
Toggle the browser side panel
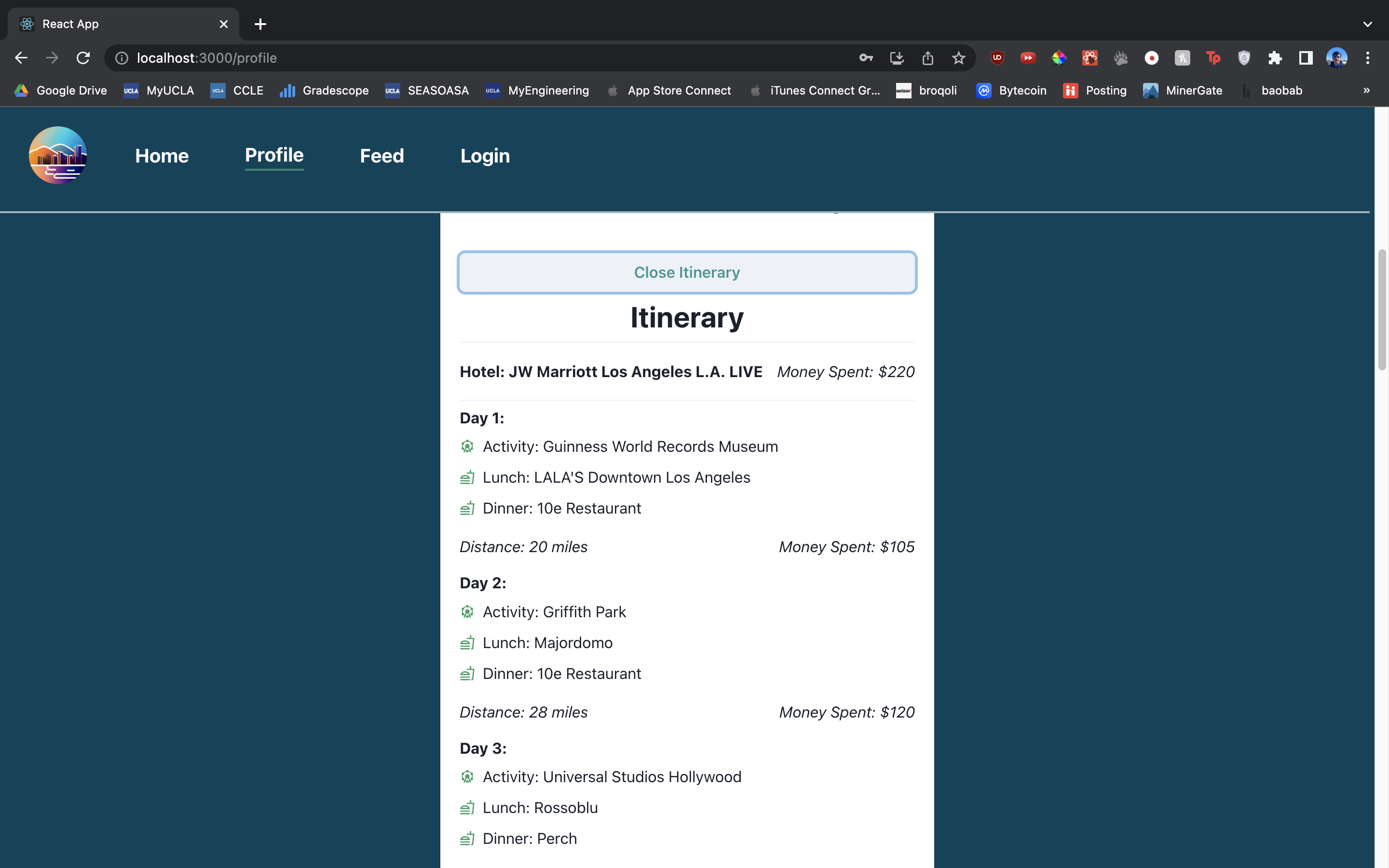click(1306, 58)
